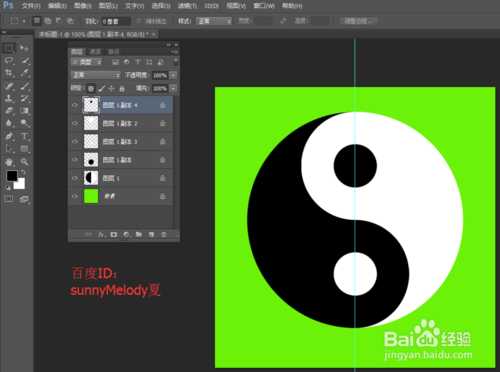Hide the half-circle layer 图层 1
Screen dimensions: 500x372
point(75,178)
